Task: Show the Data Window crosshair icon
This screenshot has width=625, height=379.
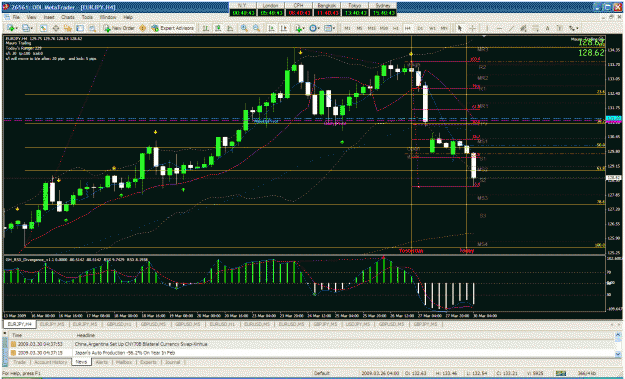Action: (56, 28)
